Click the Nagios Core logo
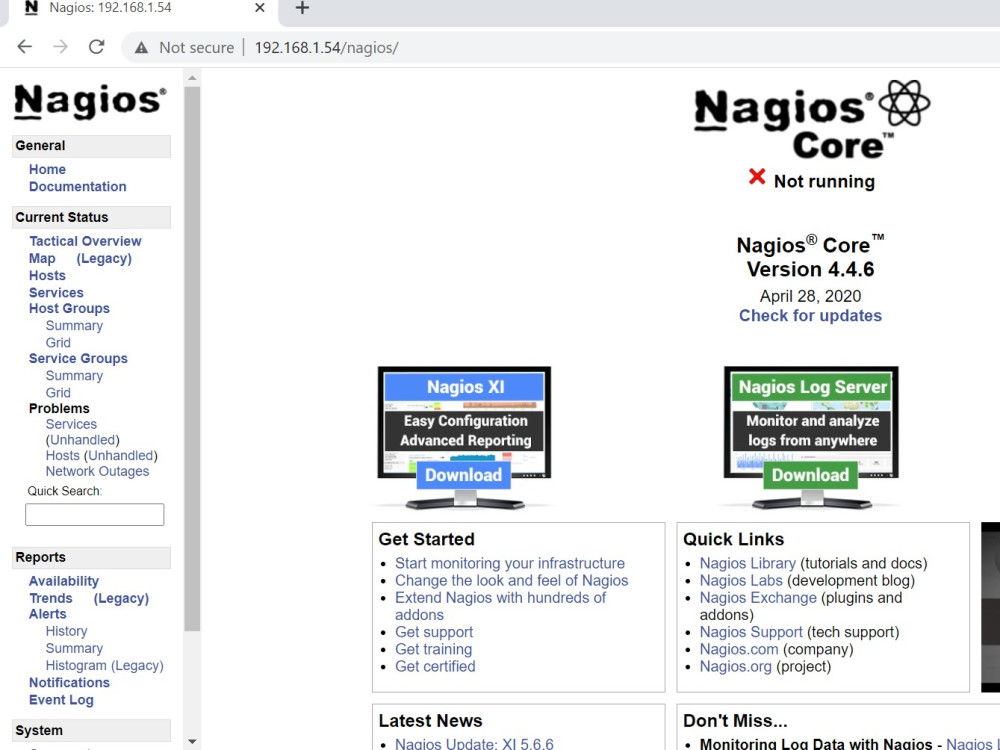 click(x=811, y=120)
